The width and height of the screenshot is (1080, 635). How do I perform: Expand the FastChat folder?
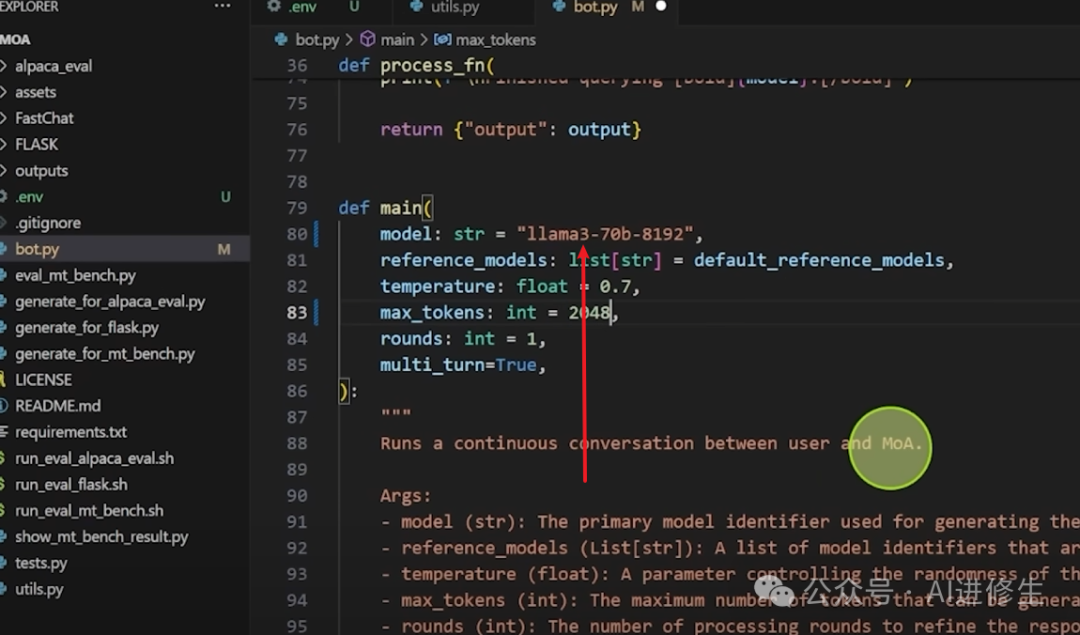[44, 118]
